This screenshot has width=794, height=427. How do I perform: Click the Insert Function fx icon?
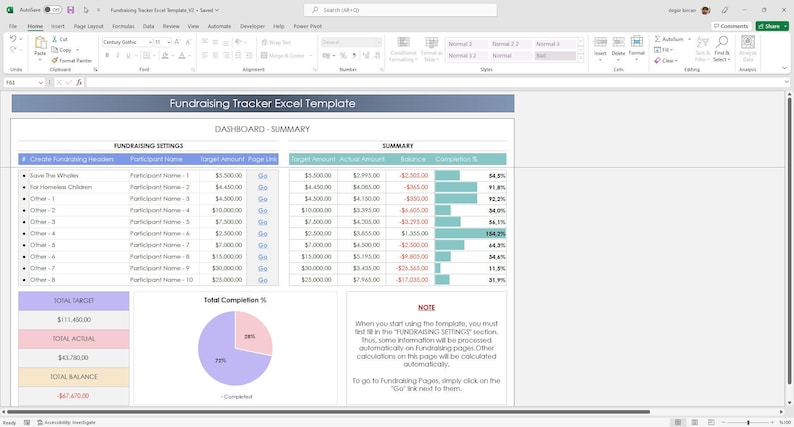click(79, 82)
